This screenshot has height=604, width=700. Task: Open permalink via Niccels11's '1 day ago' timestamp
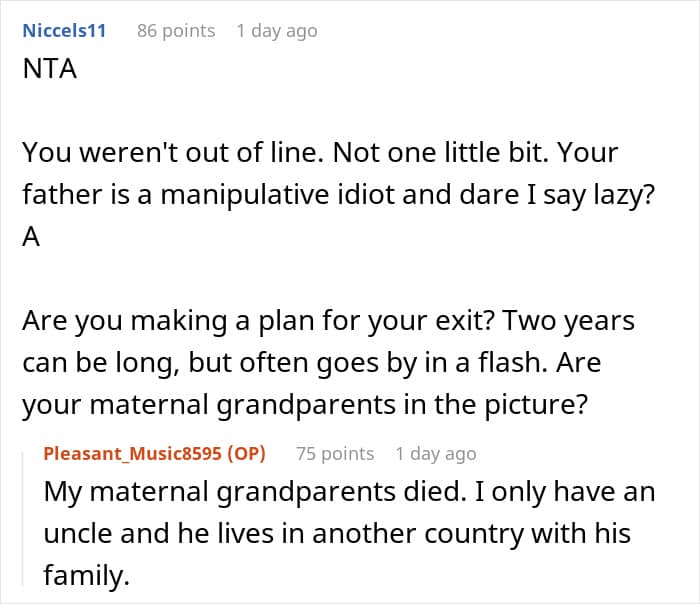point(277,31)
